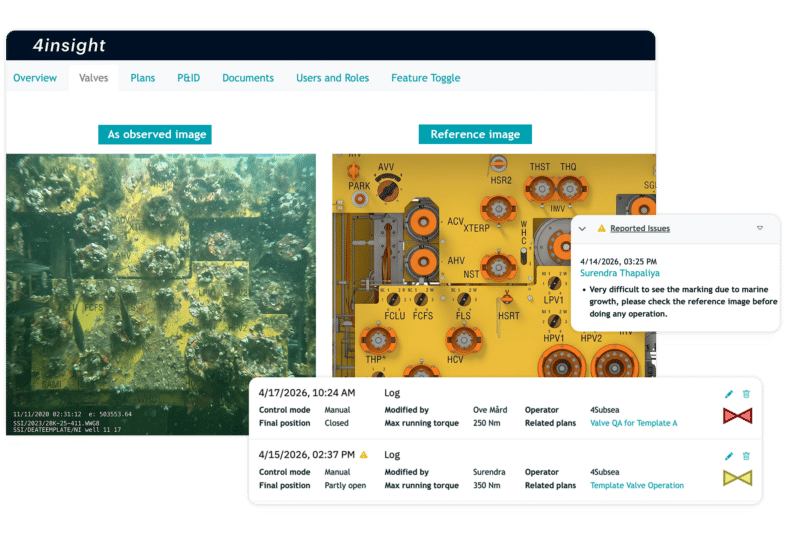796x537 pixels.
Task: Click the XTERP valve on reference image
Action: click(x=499, y=209)
